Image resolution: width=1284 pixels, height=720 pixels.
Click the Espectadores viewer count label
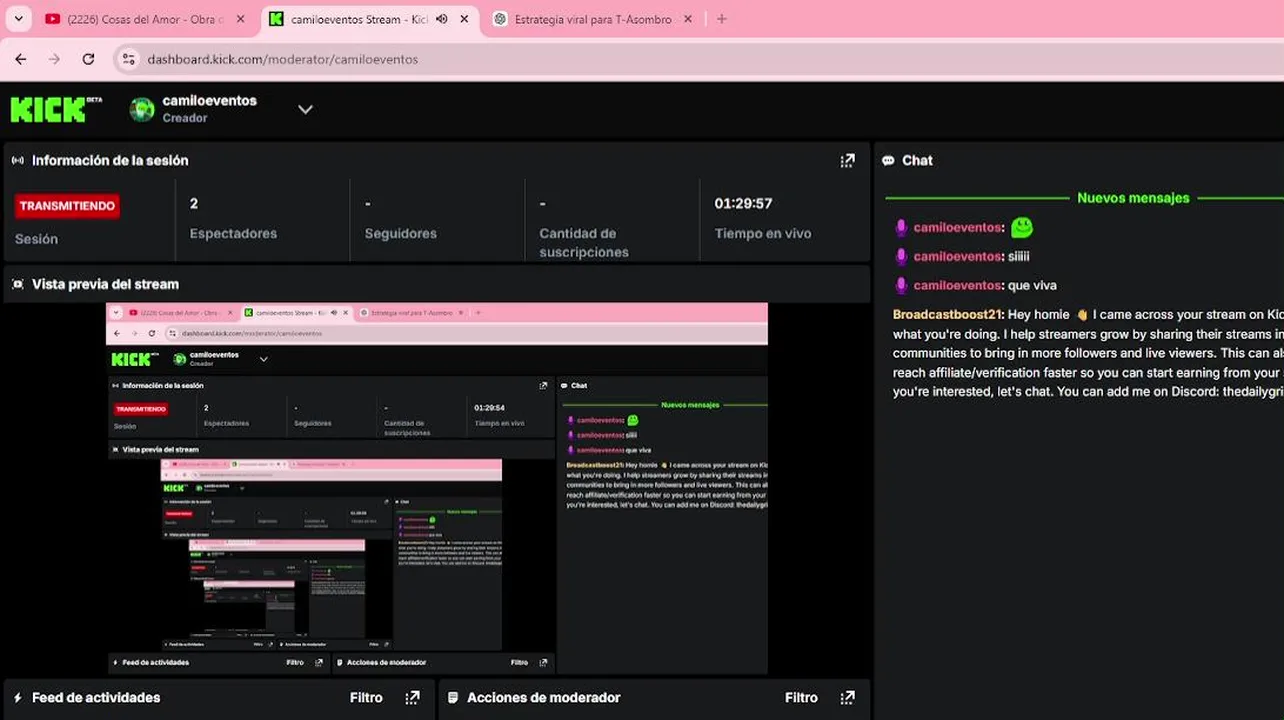click(x=233, y=234)
